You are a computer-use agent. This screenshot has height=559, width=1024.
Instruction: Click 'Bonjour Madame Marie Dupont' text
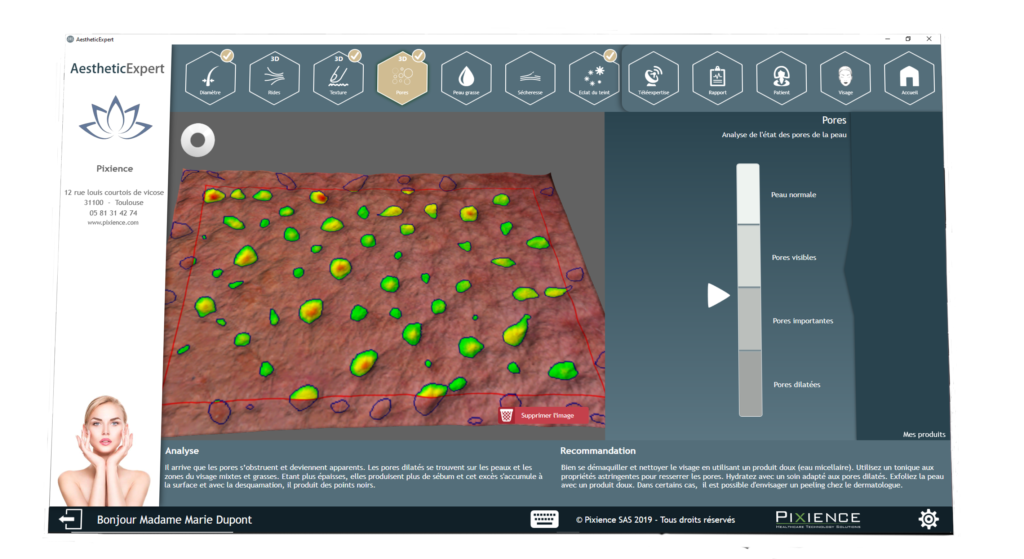click(174, 520)
